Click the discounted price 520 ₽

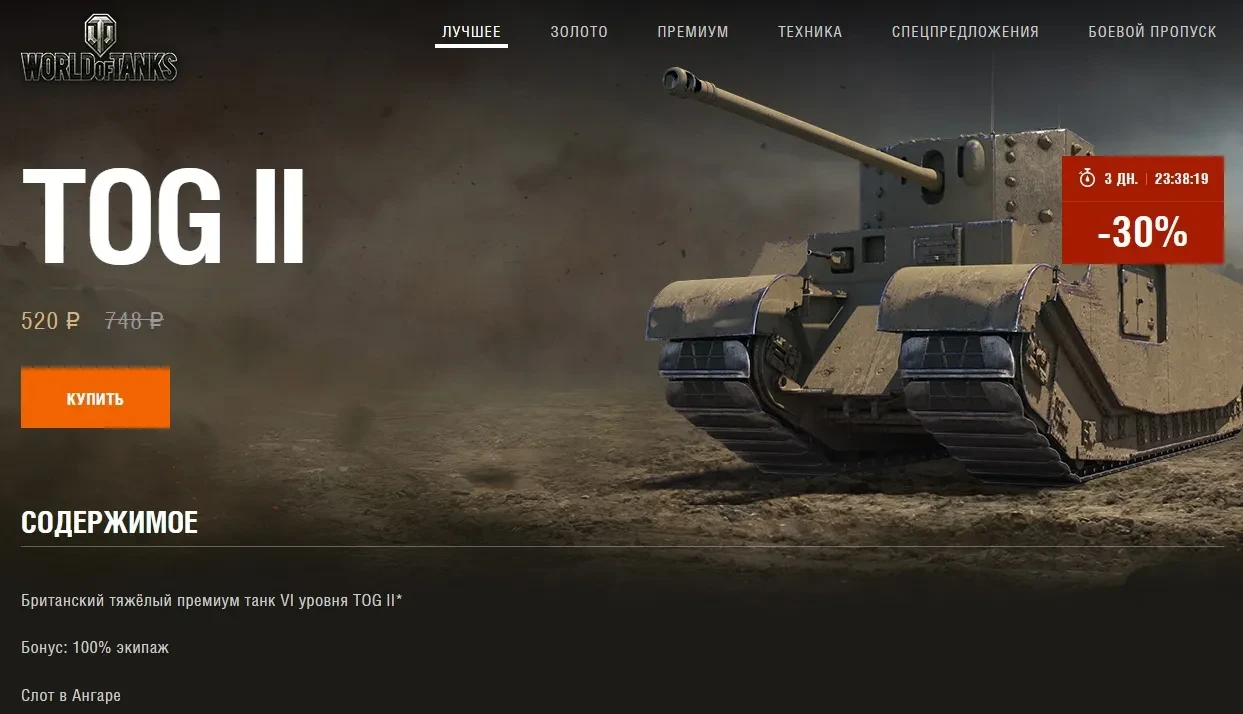point(50,321)
